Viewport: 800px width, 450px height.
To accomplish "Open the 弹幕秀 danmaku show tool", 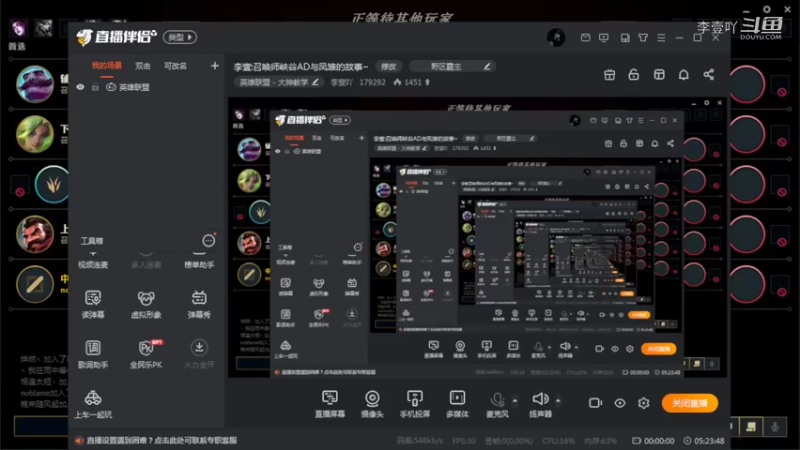I will [199, 304].
